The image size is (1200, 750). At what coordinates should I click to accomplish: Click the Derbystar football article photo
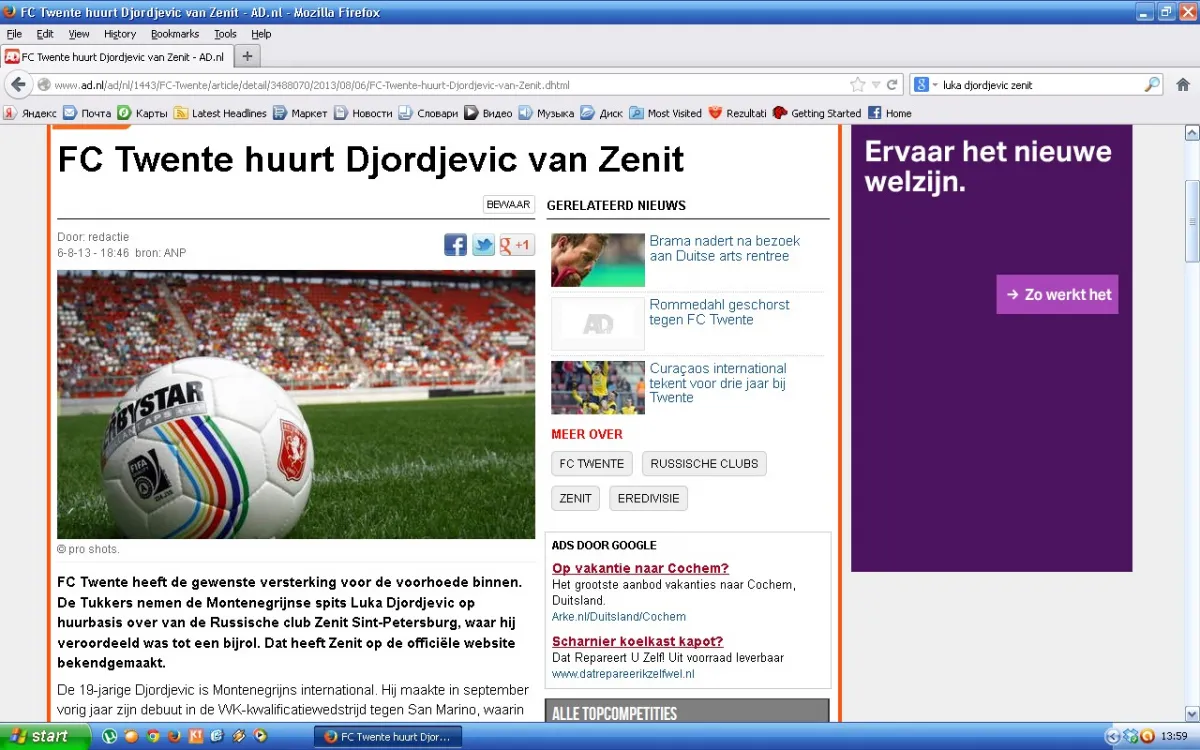point(296,405)
